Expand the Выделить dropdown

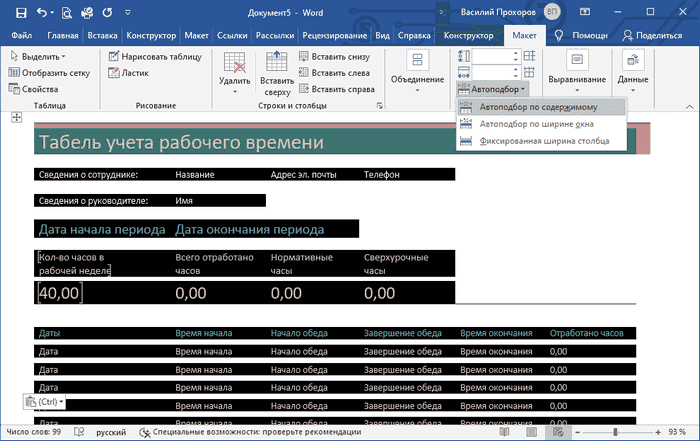40,57
